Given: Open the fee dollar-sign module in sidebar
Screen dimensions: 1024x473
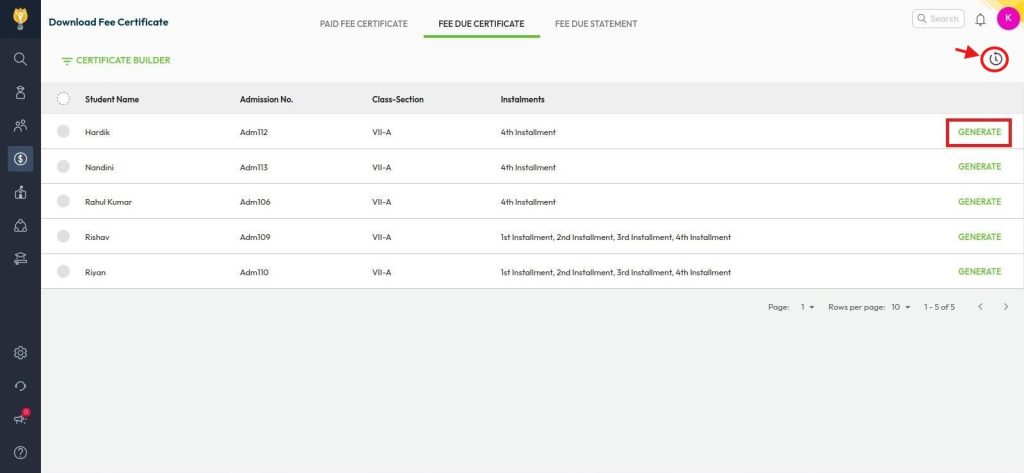Looking at the screenshot, I should 20,159.
